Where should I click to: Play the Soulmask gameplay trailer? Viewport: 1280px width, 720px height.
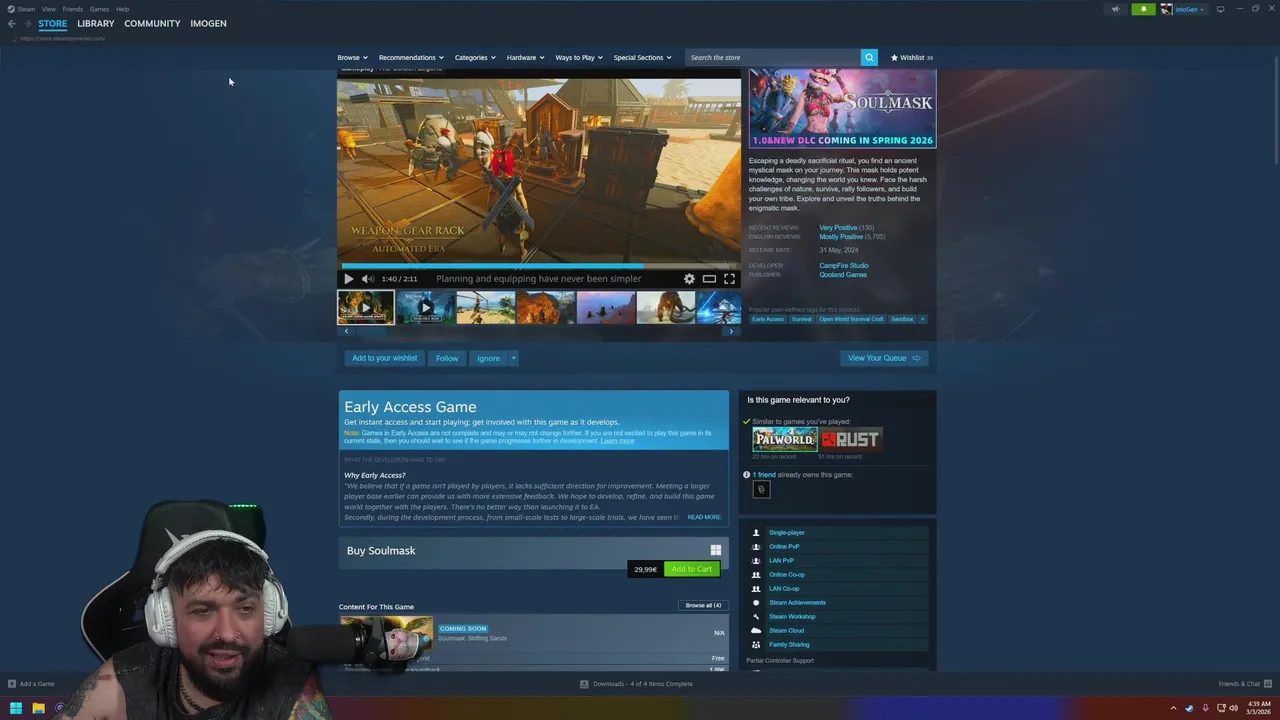(x=348, y=279)
